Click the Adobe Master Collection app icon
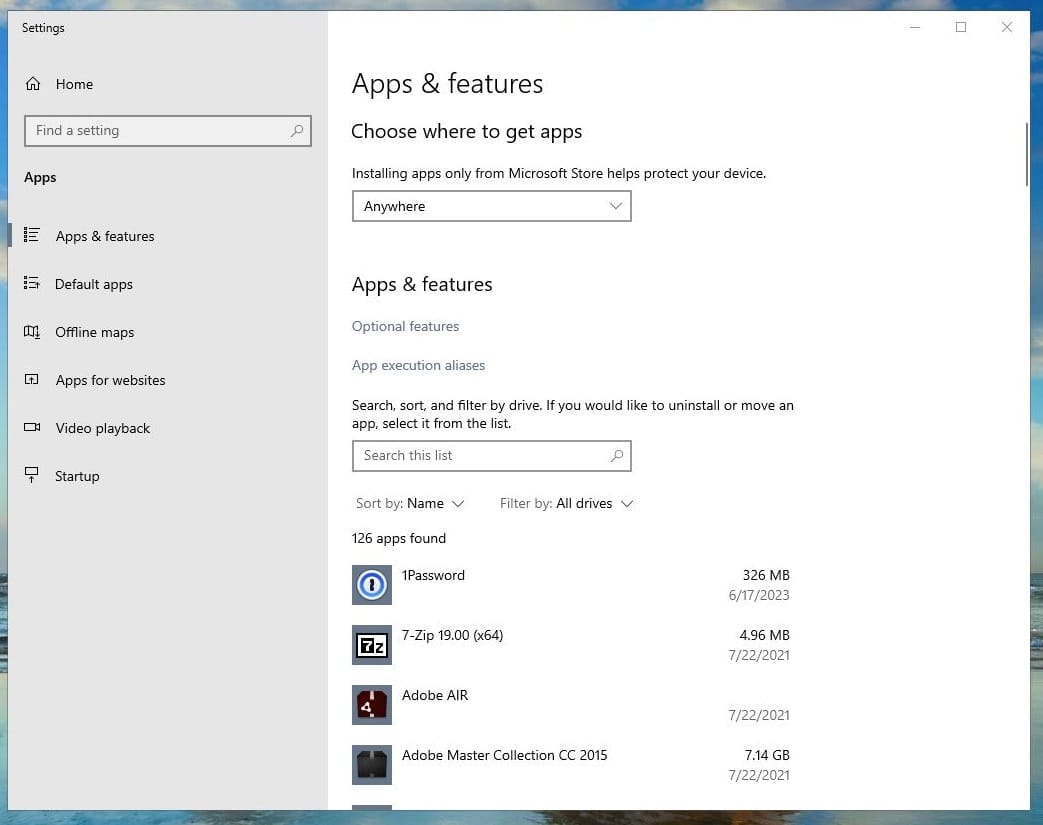The width and height of the screenshot is (1043, 825). 372,764
